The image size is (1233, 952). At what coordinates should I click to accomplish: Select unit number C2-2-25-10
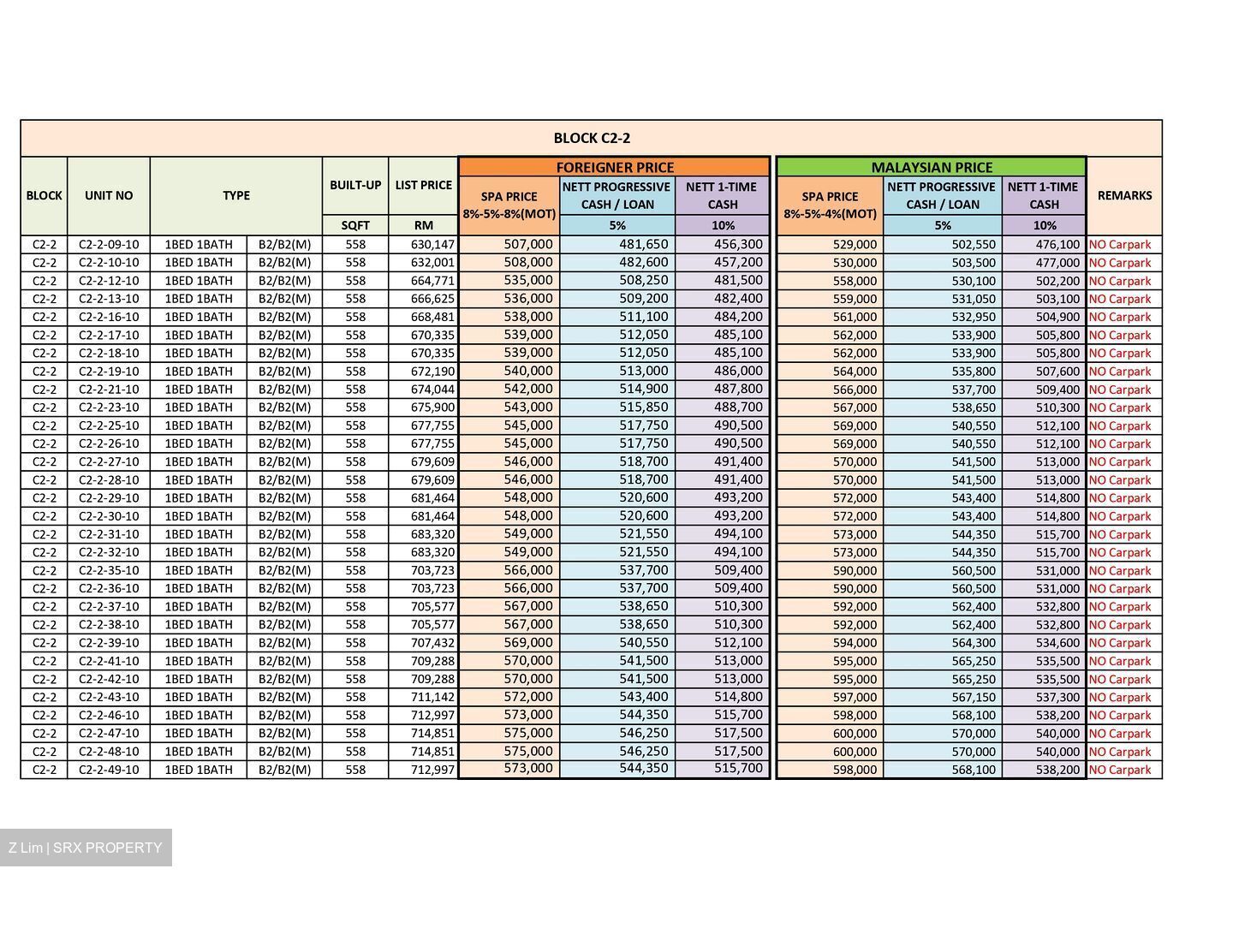[109, 425]
